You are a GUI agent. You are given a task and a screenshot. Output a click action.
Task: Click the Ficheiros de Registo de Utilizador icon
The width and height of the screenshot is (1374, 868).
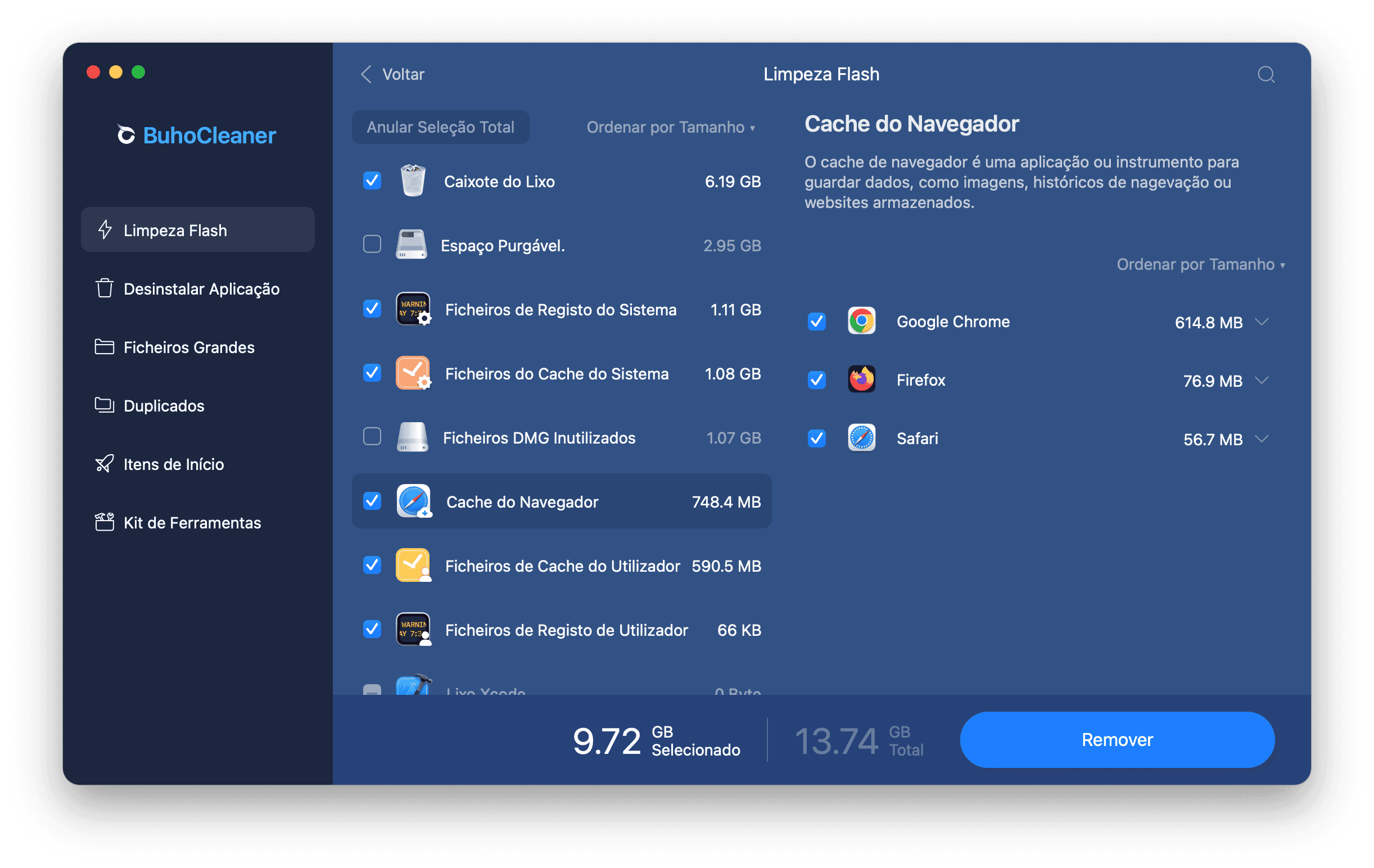[413, 630]
